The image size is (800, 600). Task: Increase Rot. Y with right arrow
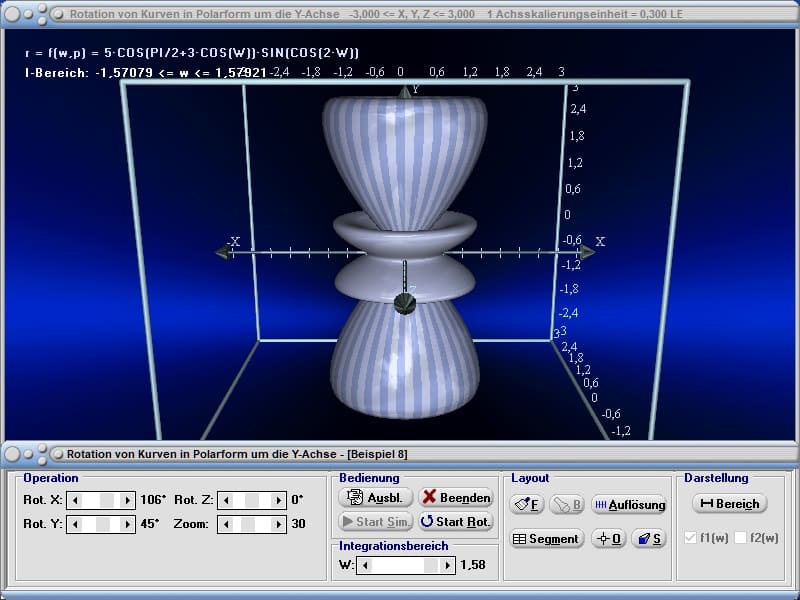tap(128, 524)
